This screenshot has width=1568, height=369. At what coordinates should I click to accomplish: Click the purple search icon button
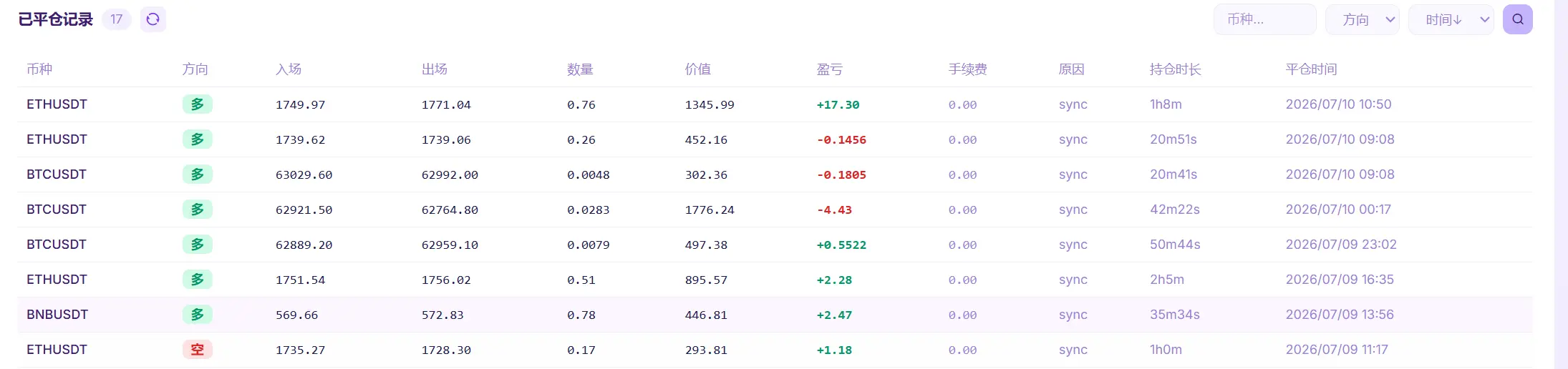[x=1517, y=19]
